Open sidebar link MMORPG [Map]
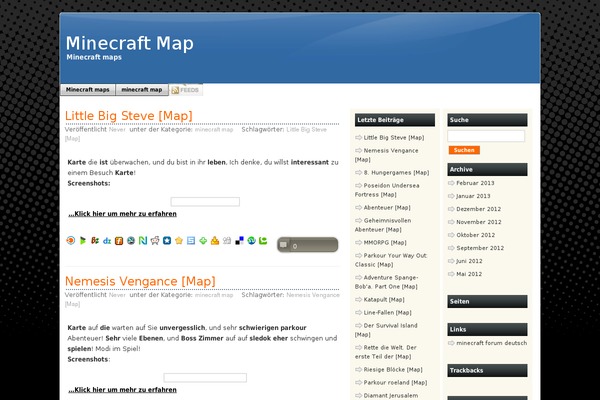The height and width of the screenshot is (400, 600). [x=385, y=243]
